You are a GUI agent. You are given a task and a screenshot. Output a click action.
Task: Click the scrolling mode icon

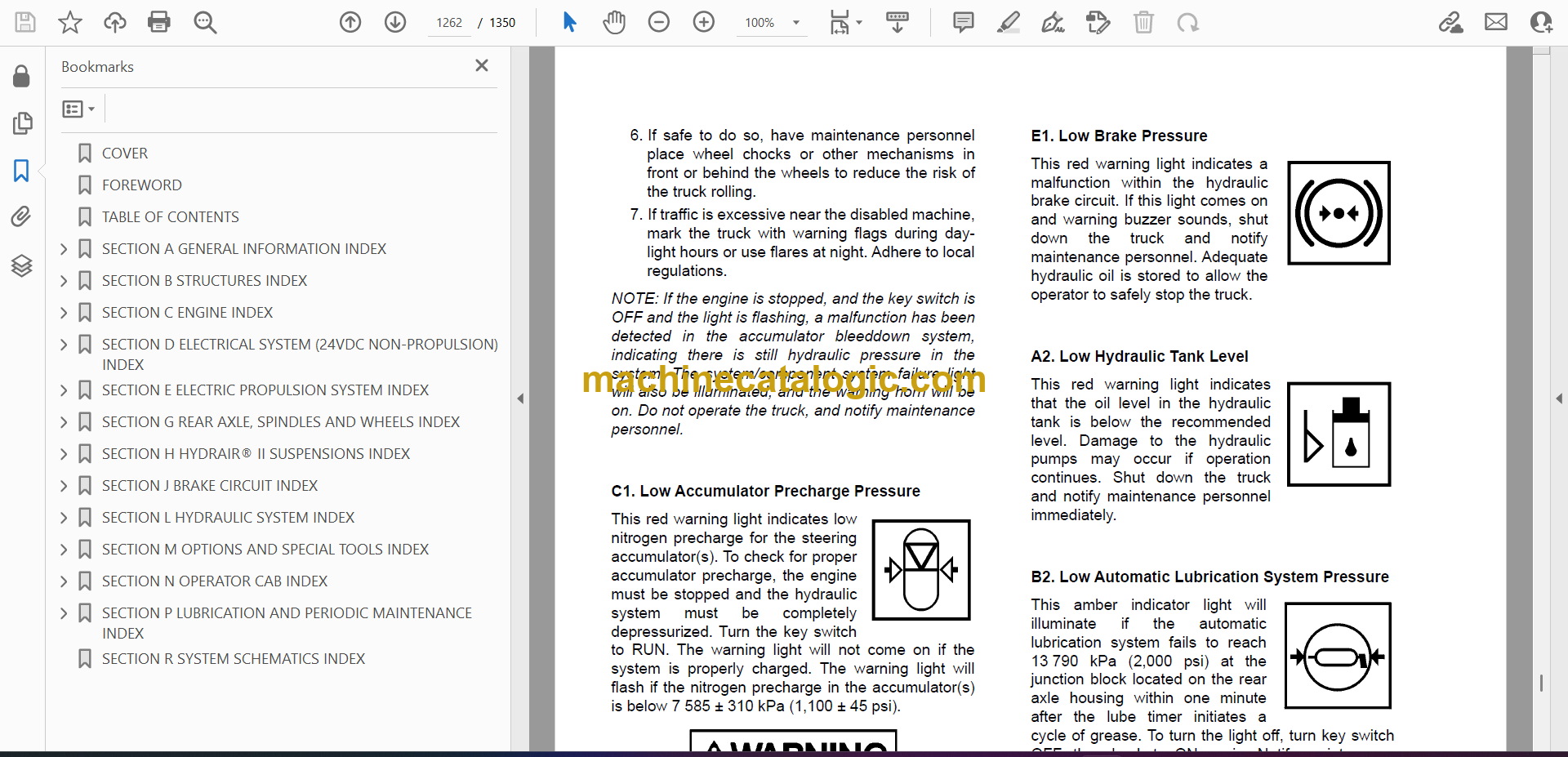[898, 22]
